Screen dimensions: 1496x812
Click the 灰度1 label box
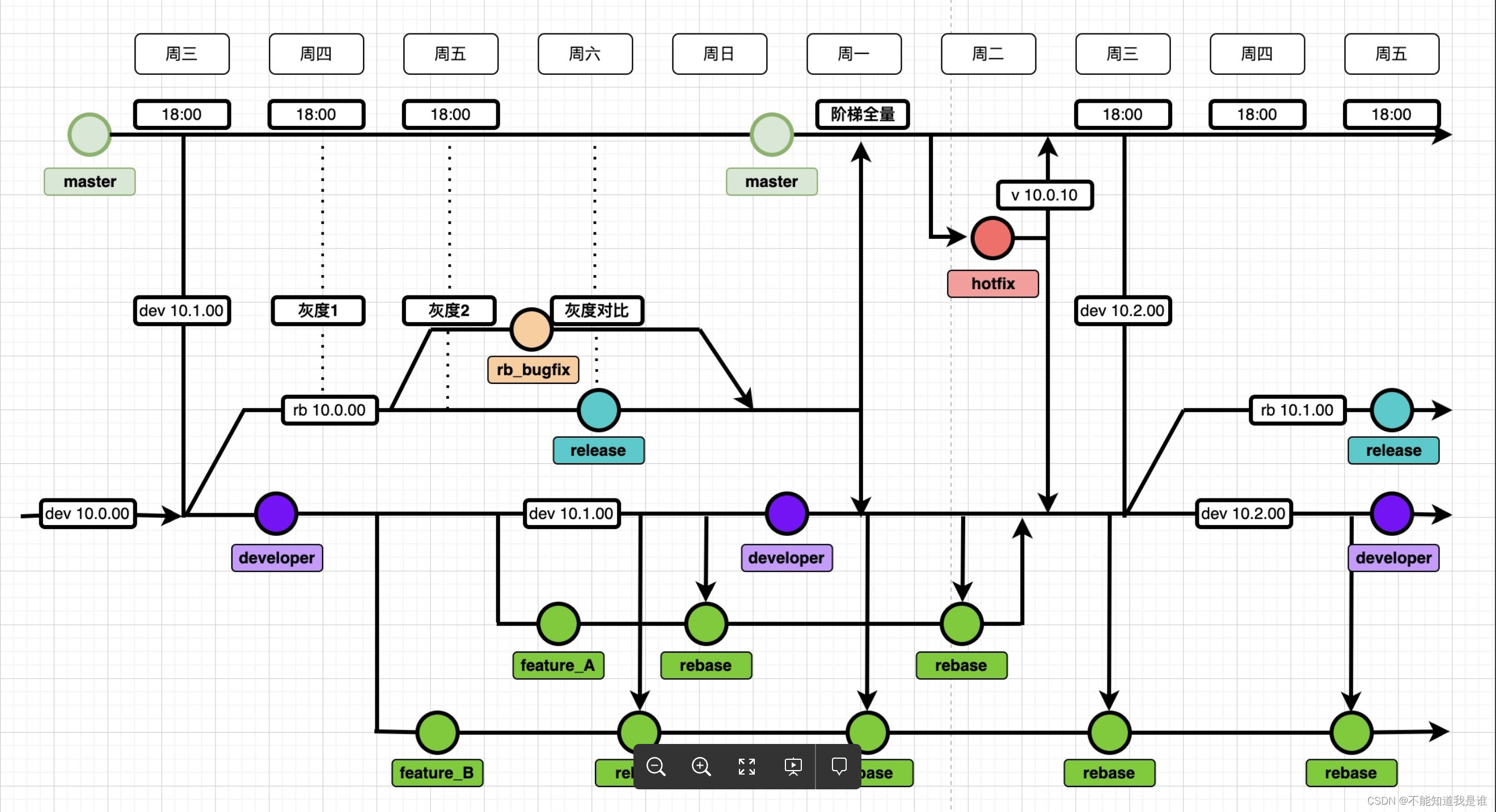tap(318, 311)
